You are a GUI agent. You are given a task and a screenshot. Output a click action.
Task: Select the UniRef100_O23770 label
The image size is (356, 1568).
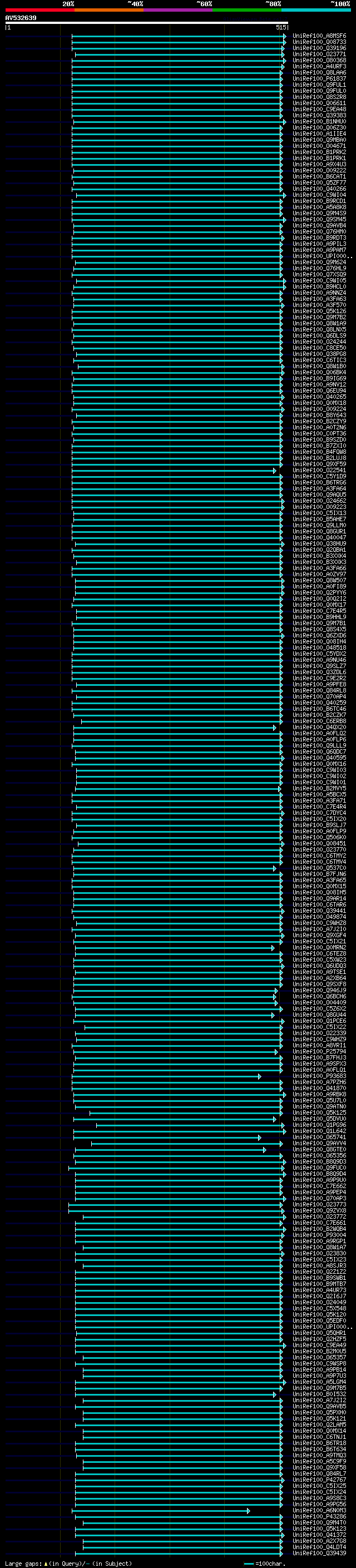pos(319,850)
